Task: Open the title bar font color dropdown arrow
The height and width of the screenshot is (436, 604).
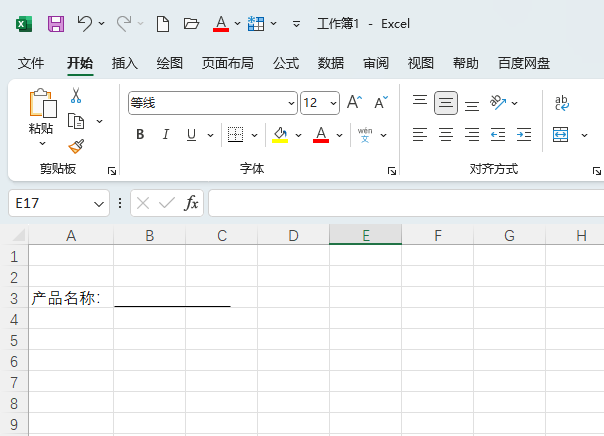Action: [238, 23]
